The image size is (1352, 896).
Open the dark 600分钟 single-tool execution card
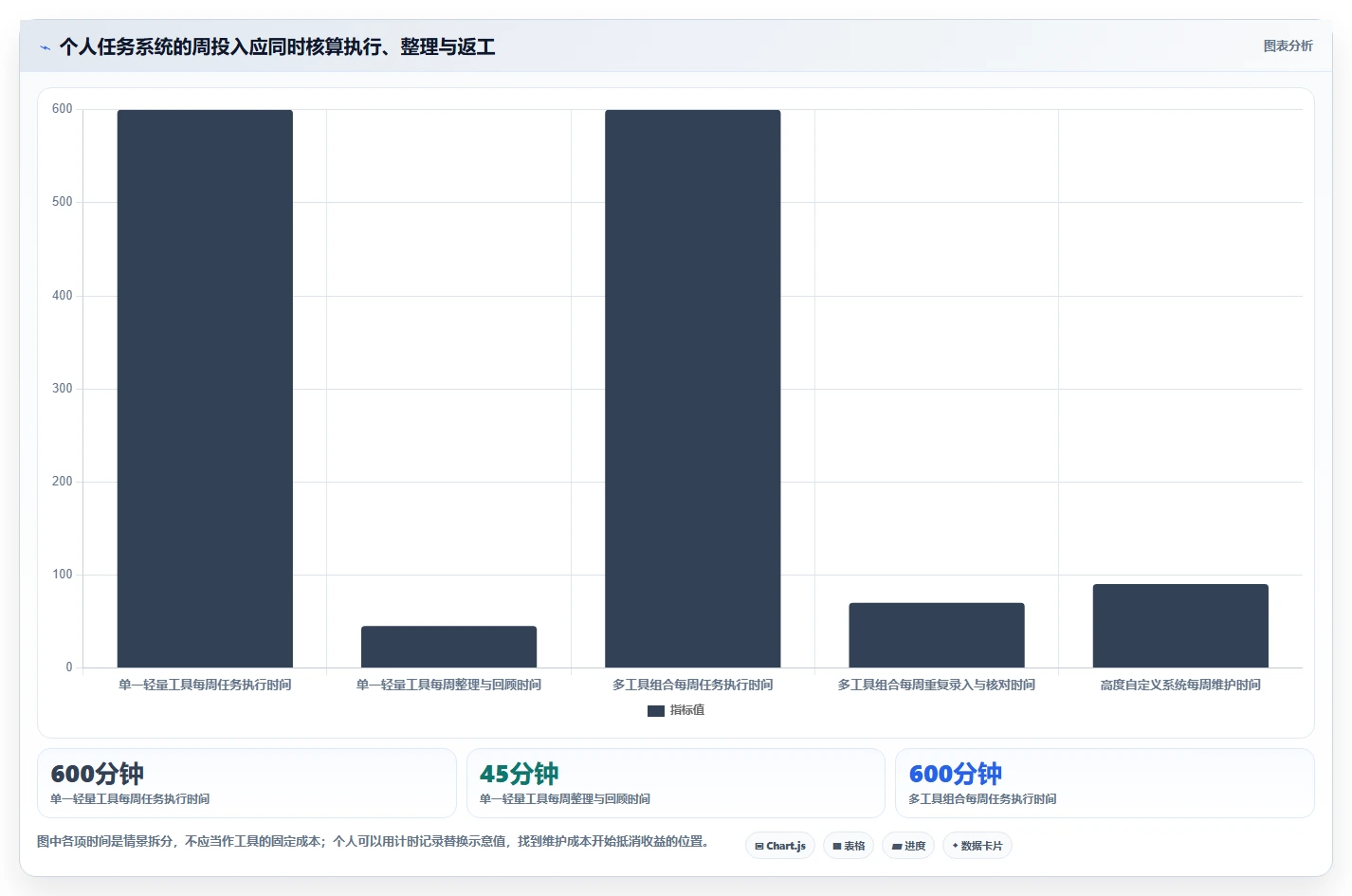tap(247, 783)
